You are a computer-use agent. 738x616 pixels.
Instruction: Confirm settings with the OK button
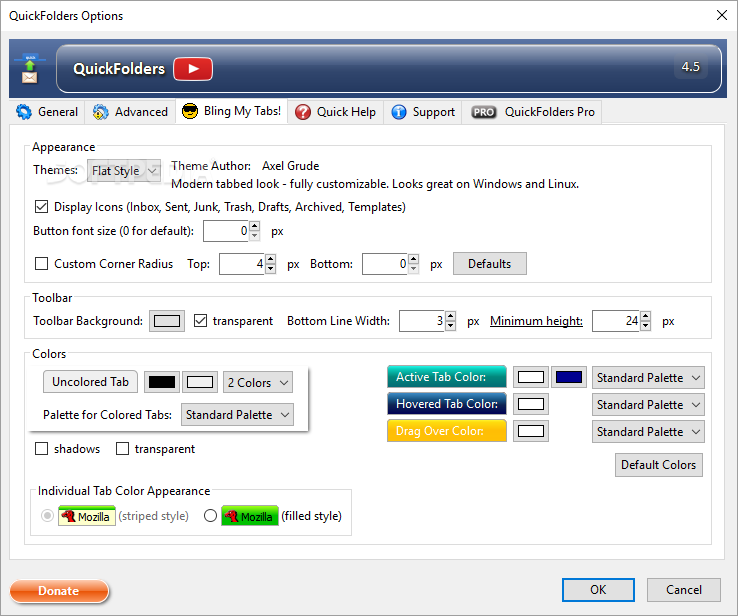pos(598,590)
